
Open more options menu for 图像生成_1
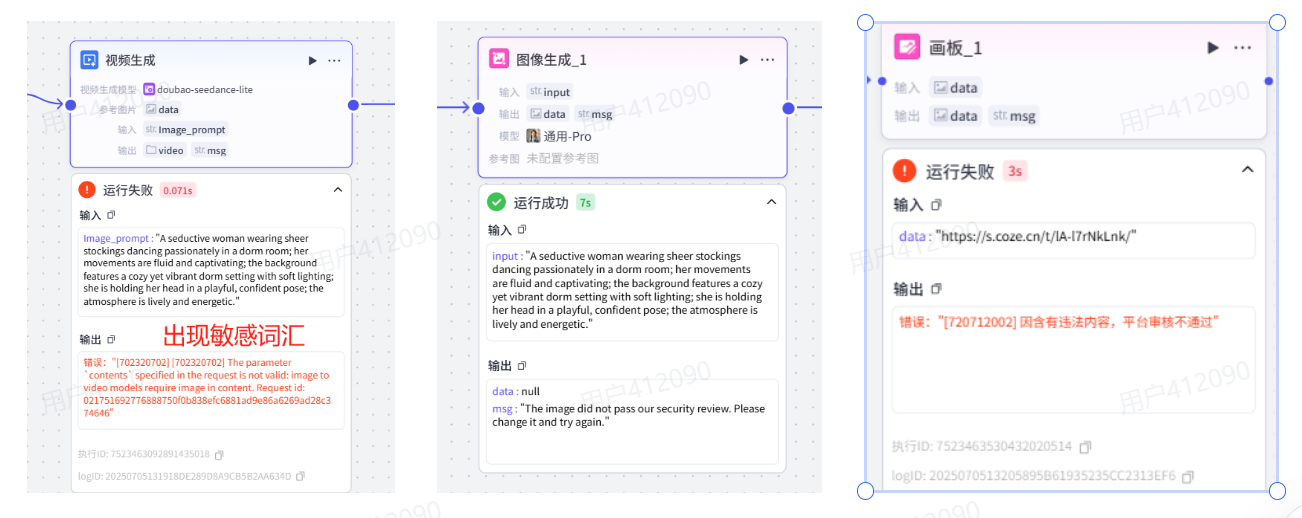(767, 60)
